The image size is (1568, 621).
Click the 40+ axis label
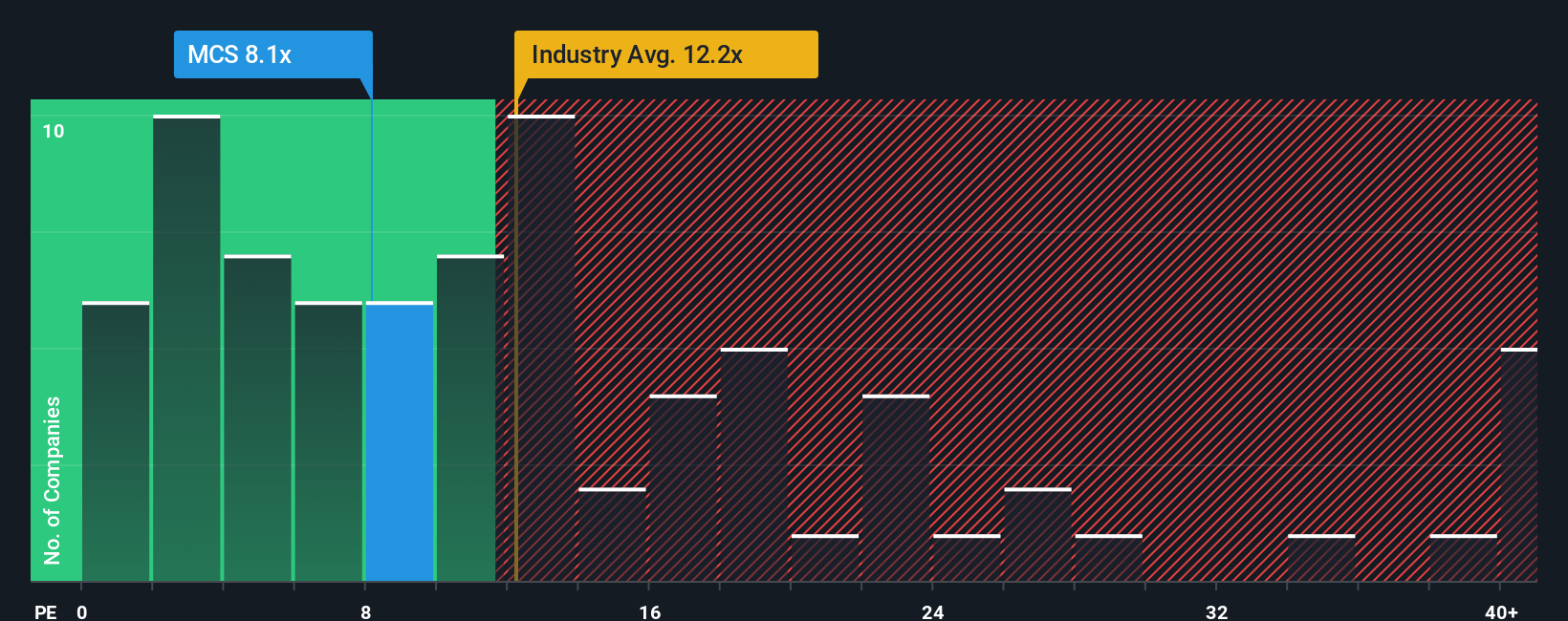click(1501, 611)
